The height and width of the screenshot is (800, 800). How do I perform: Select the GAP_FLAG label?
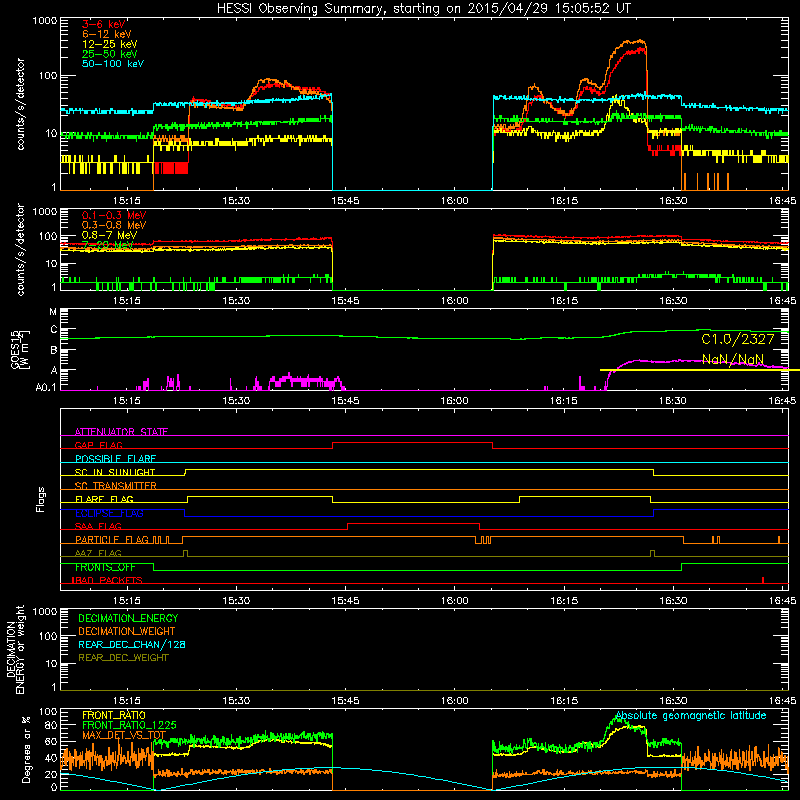coord(98,445)
